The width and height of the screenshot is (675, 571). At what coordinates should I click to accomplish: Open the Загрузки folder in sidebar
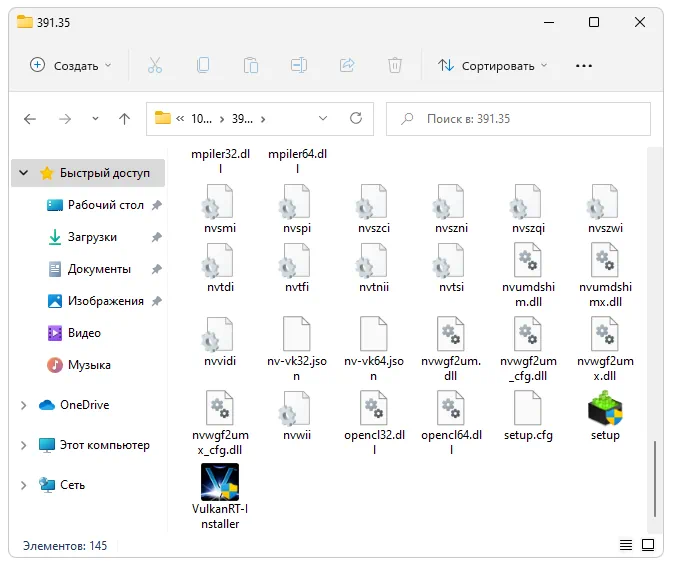click(92, 237)
